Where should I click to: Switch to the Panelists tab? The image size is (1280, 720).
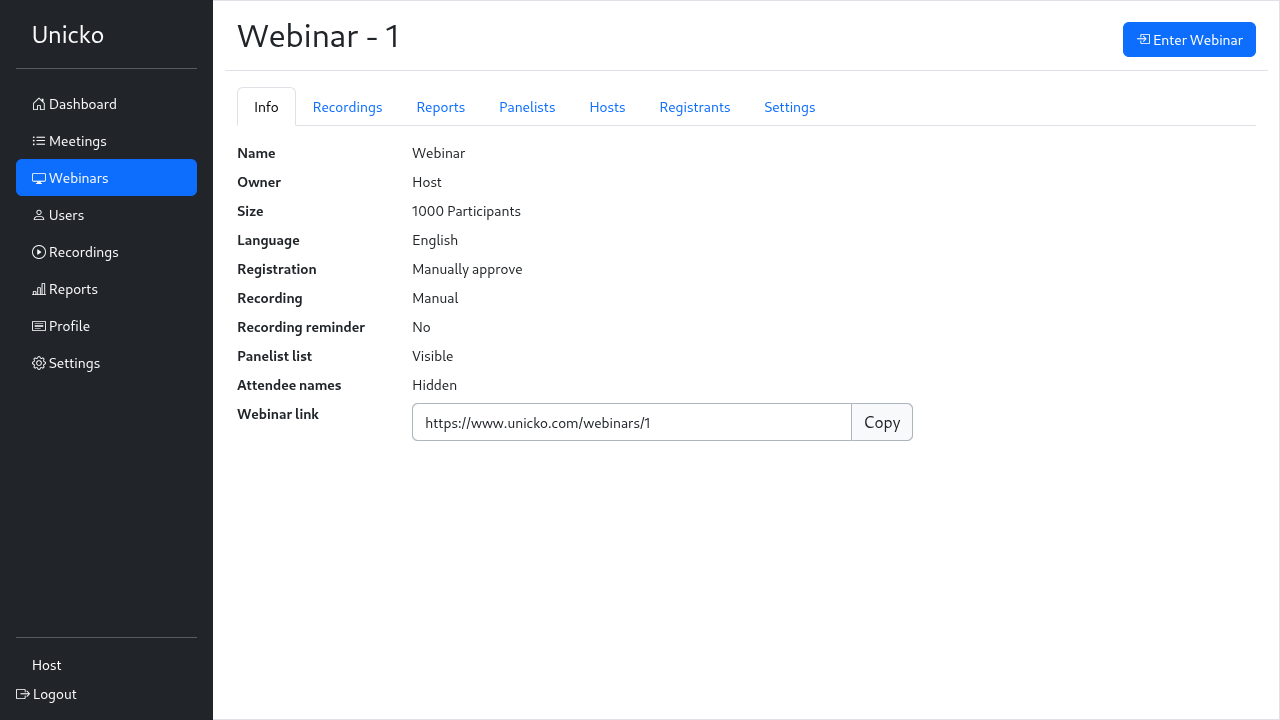pos(527,107)
